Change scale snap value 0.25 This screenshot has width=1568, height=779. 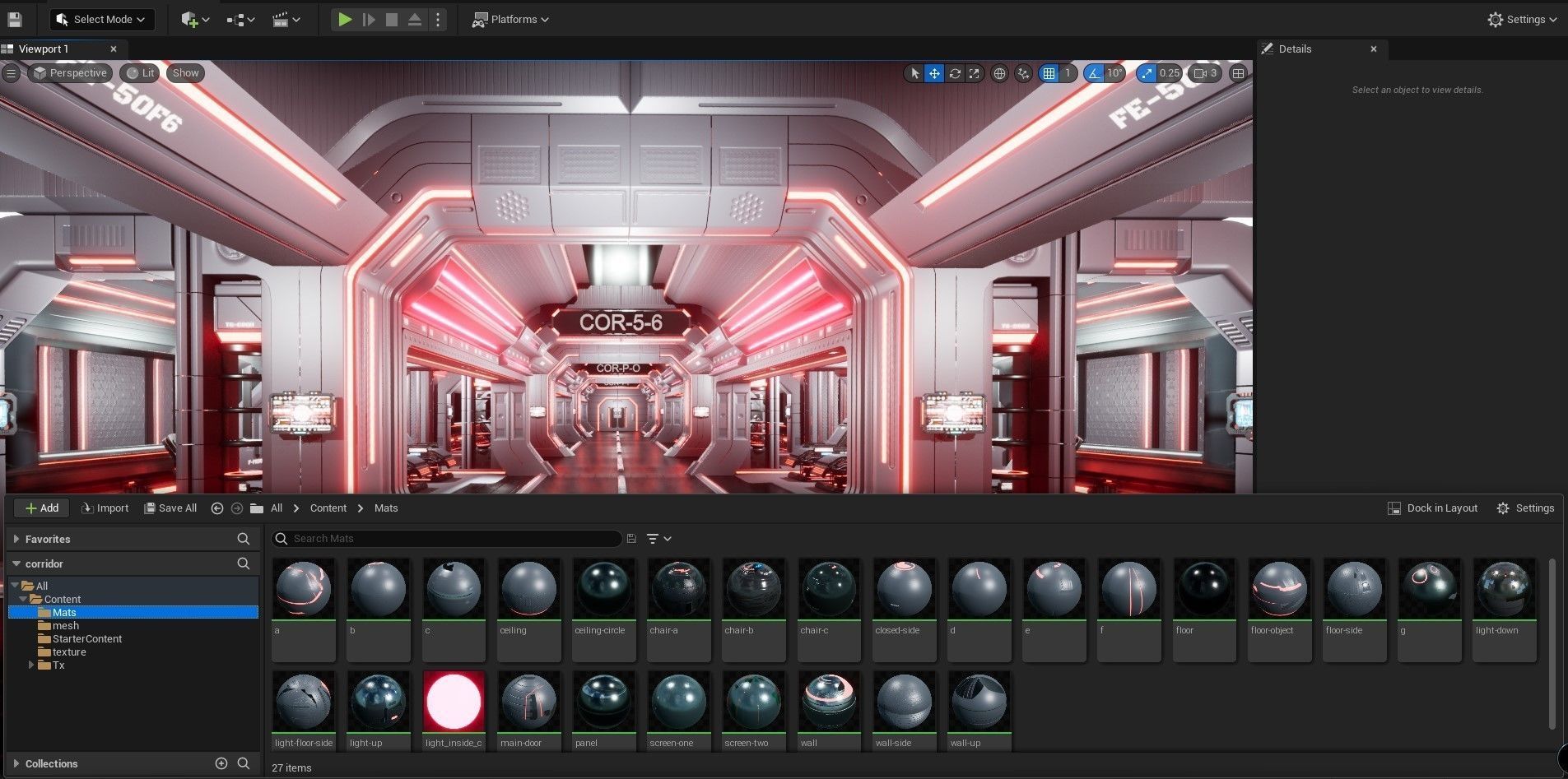(1170, 73)
